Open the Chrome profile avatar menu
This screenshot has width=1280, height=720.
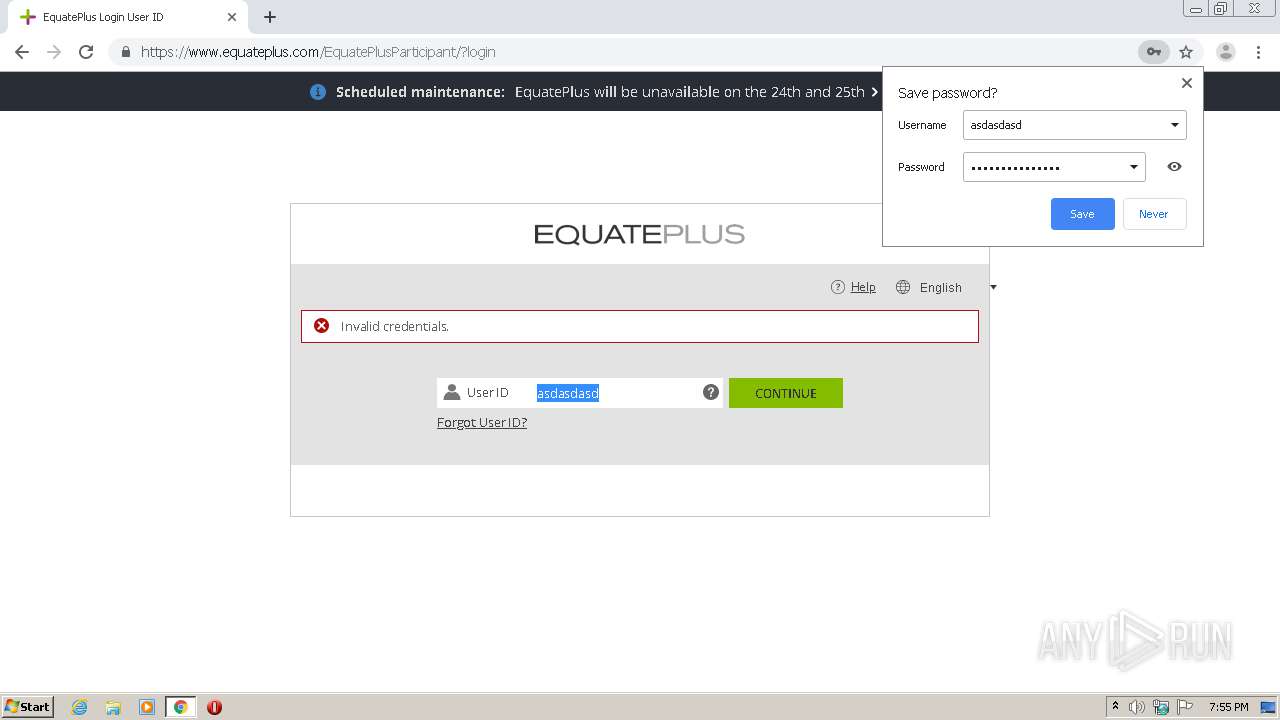1226,52
